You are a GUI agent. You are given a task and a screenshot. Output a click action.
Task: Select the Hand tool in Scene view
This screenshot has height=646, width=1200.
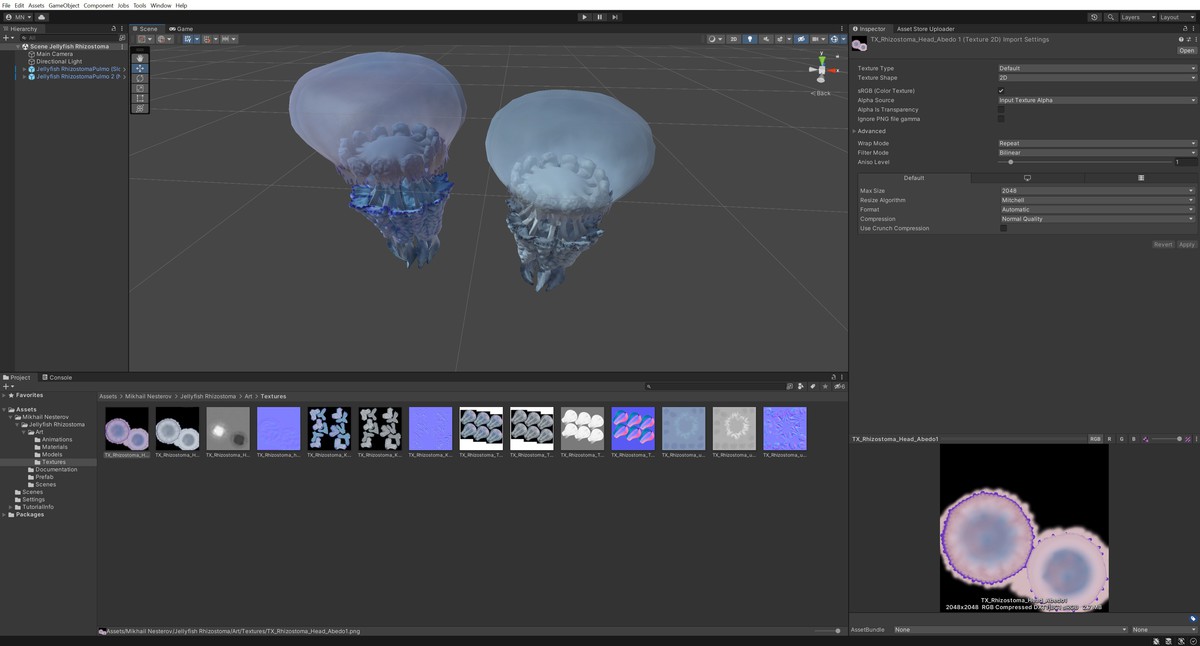[140, 59]
